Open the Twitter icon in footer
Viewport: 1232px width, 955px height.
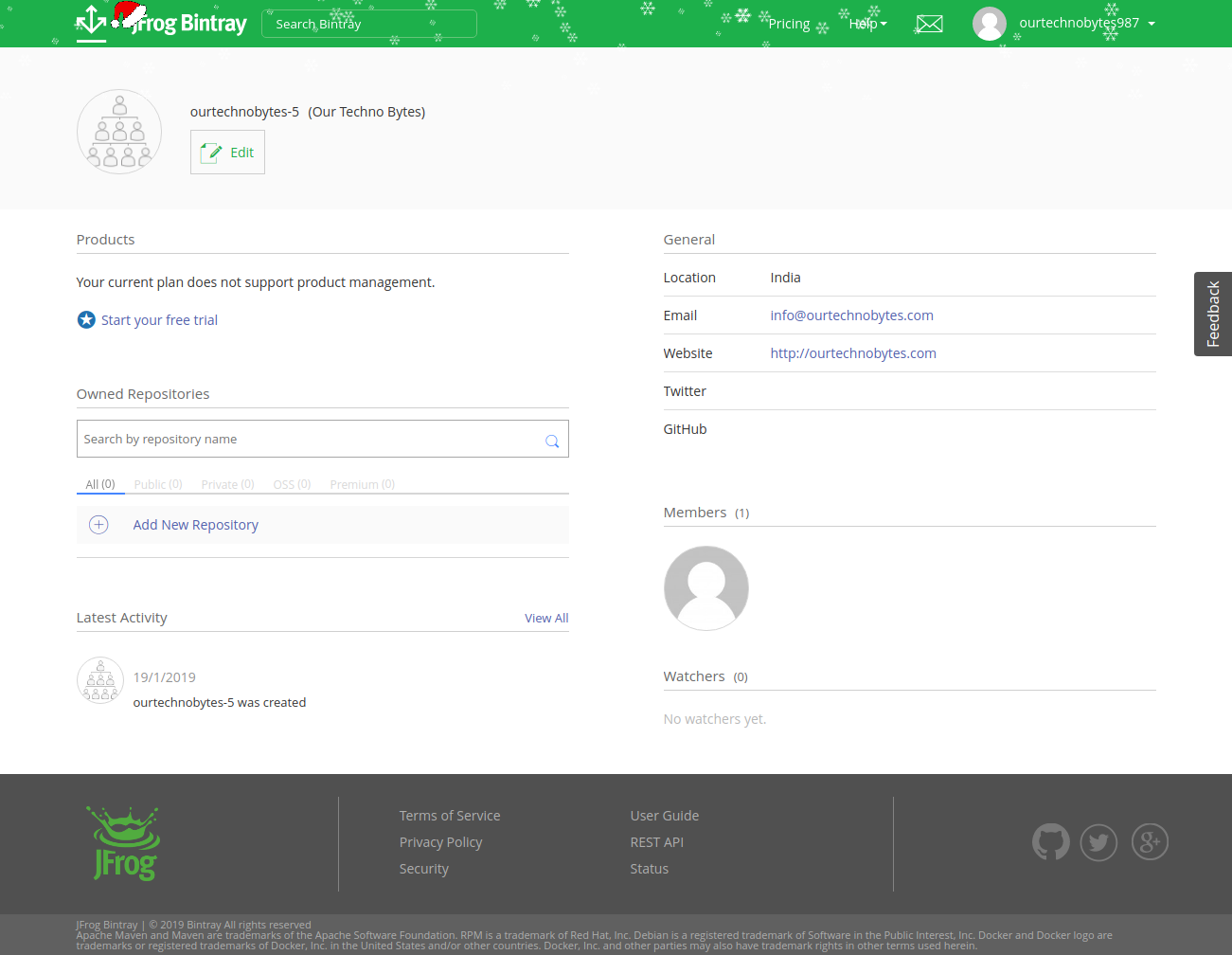pyautogui.click(x=1098, y=841)
